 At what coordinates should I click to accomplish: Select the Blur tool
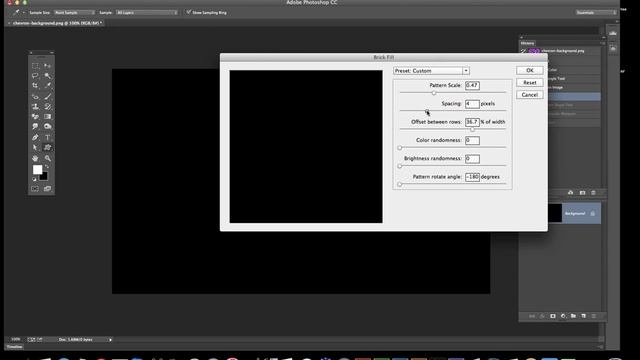(35, 127)
